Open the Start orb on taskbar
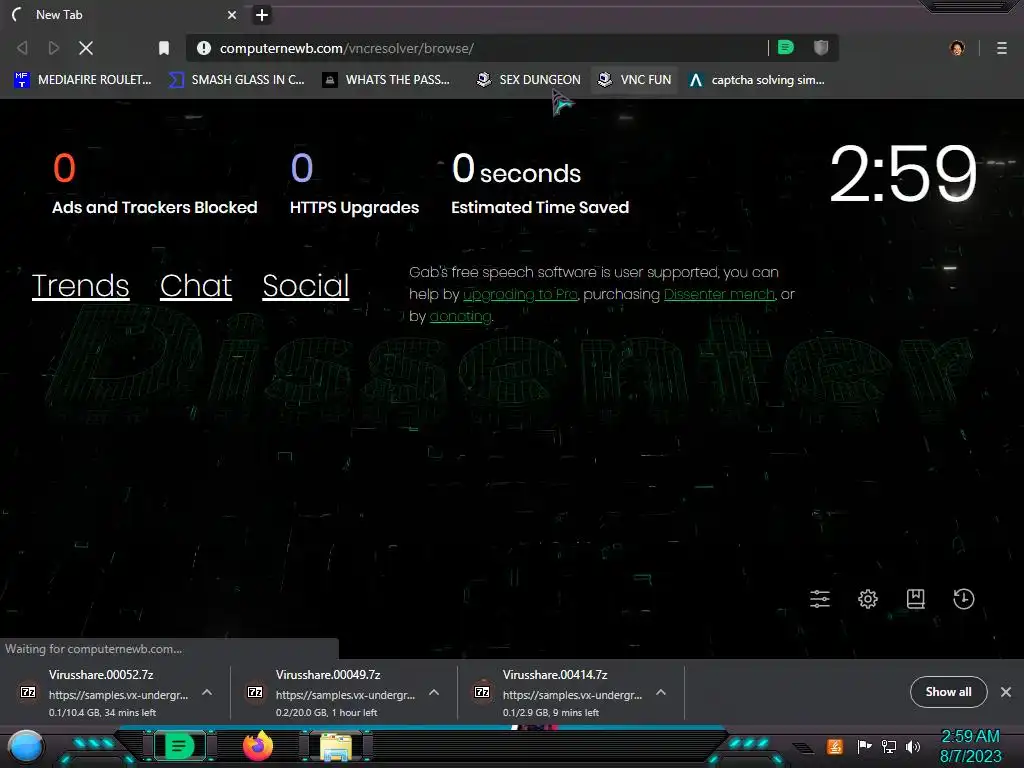The height and width of the screenshot is (768, 1024). click(26, 746)
